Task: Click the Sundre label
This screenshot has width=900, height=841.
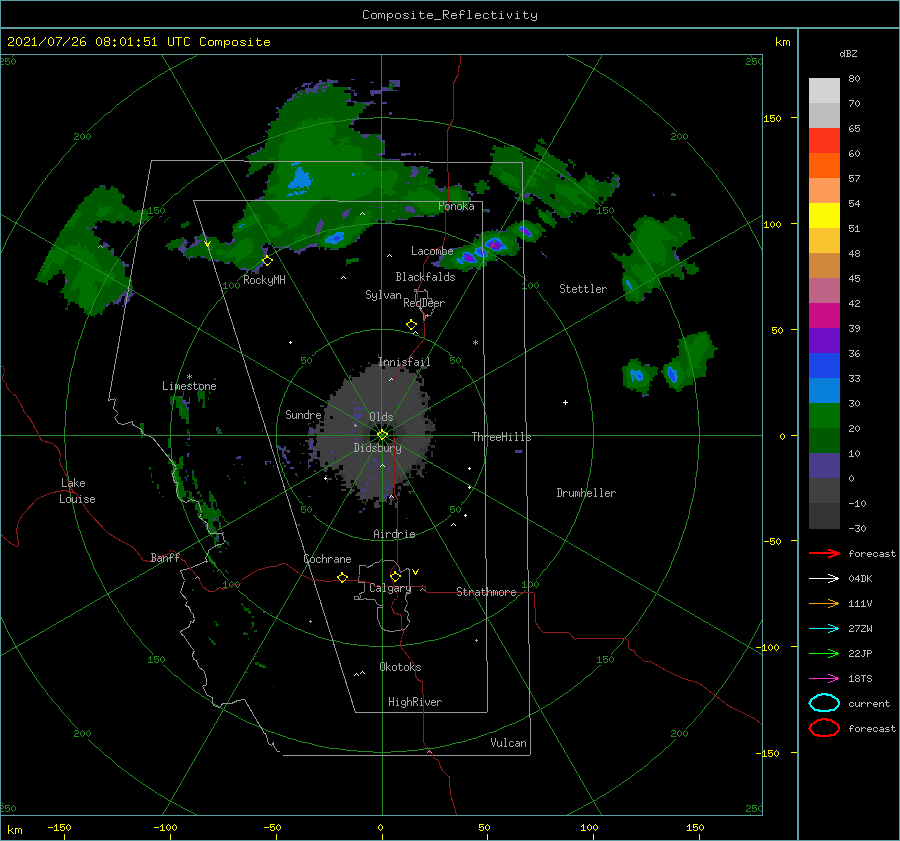Action: click(303, 414)
